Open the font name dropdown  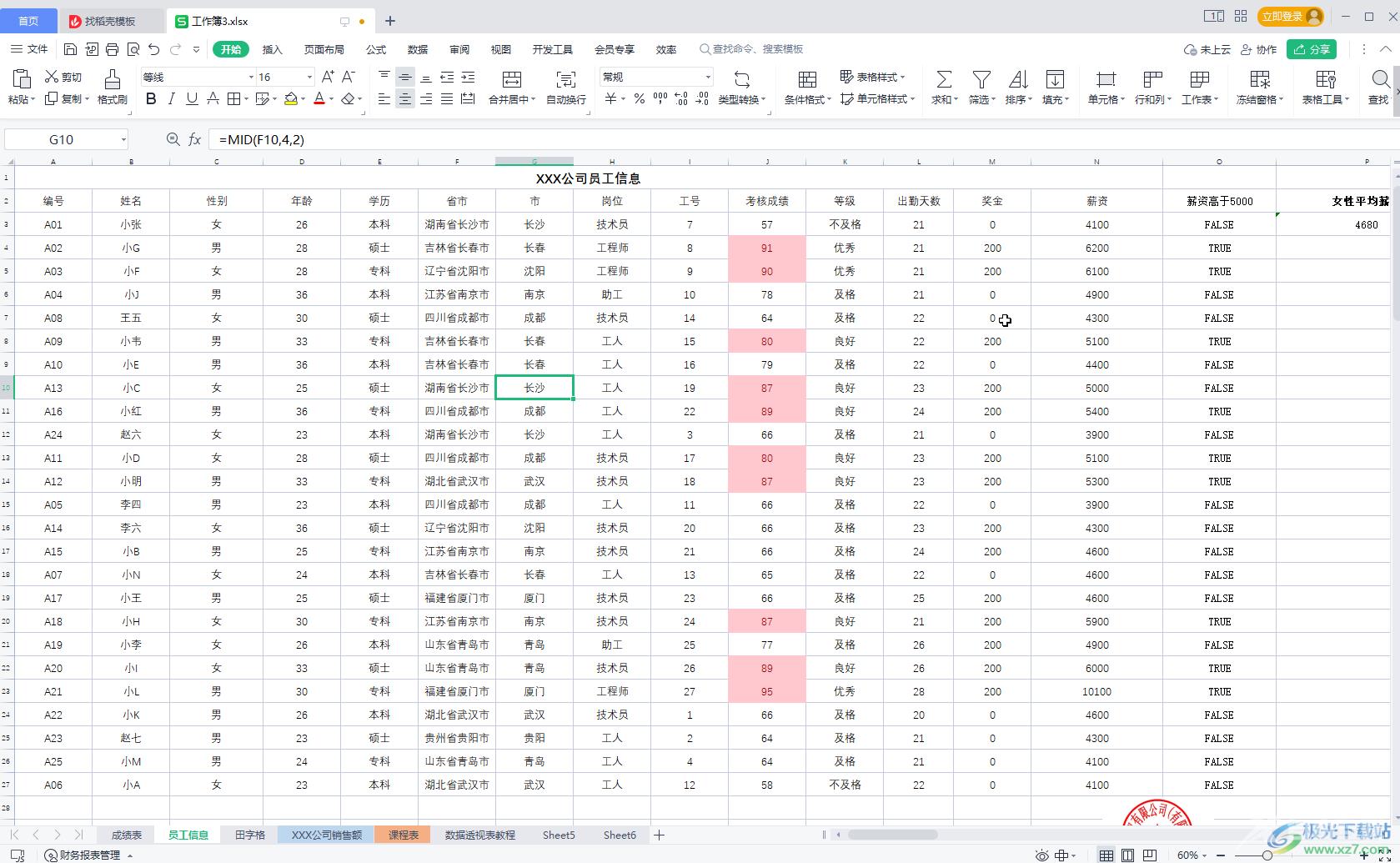click(251, 77)
